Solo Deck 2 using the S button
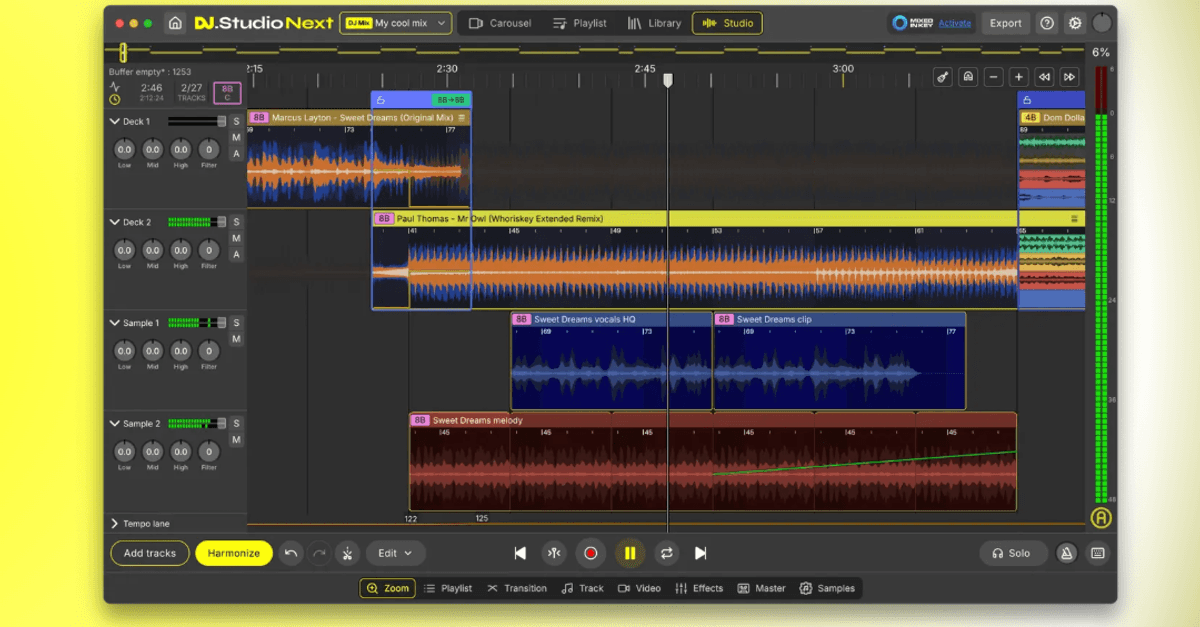This screenshot has width=1200, height=627. [x=236, y=222]
